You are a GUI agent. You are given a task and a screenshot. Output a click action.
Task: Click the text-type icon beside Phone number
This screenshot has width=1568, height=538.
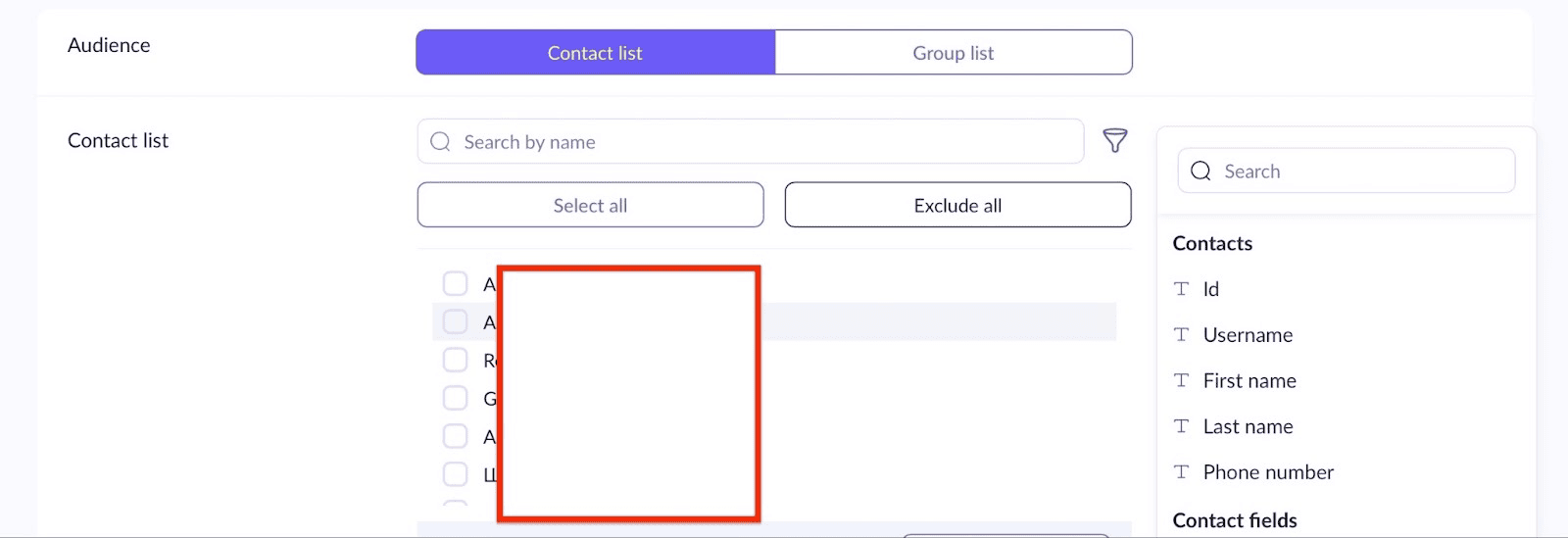(1182, 472)
